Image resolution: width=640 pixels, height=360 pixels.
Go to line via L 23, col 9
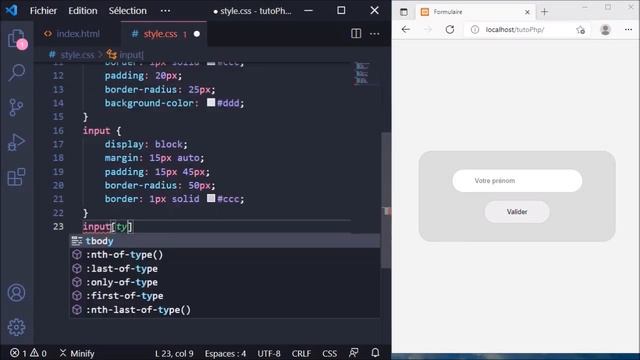coord(174,353)
